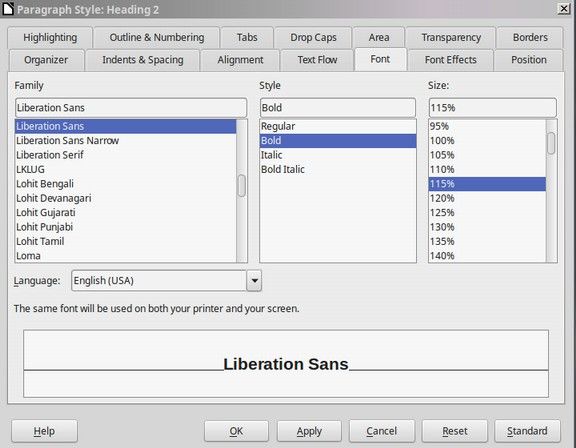
Task: Open the Indents & Spacing tab
Action: tap(143, 60)
